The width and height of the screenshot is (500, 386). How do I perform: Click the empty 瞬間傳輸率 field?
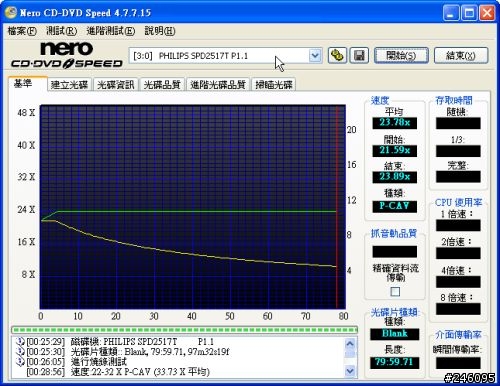(x=458, y=363)
